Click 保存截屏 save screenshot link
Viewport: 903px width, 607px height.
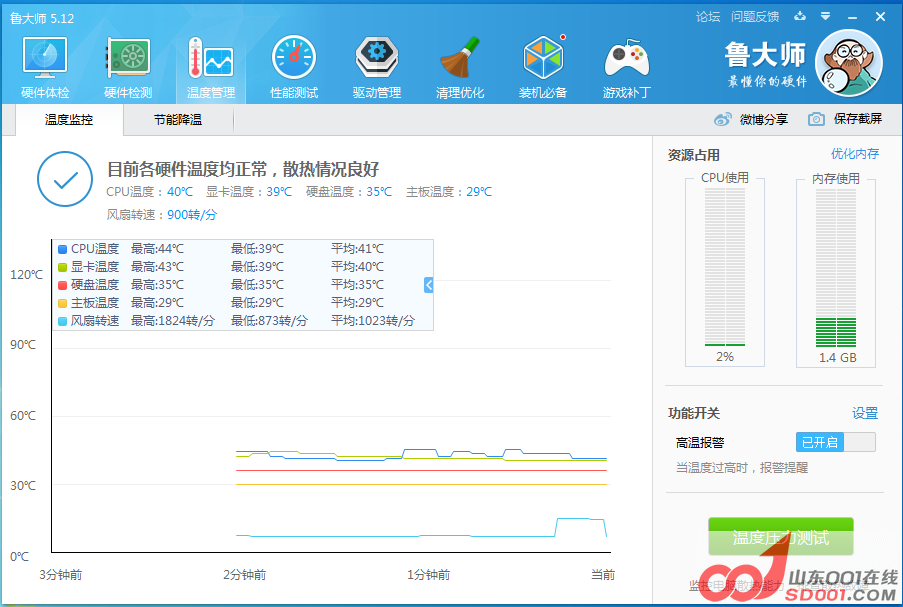pos(858,119)
